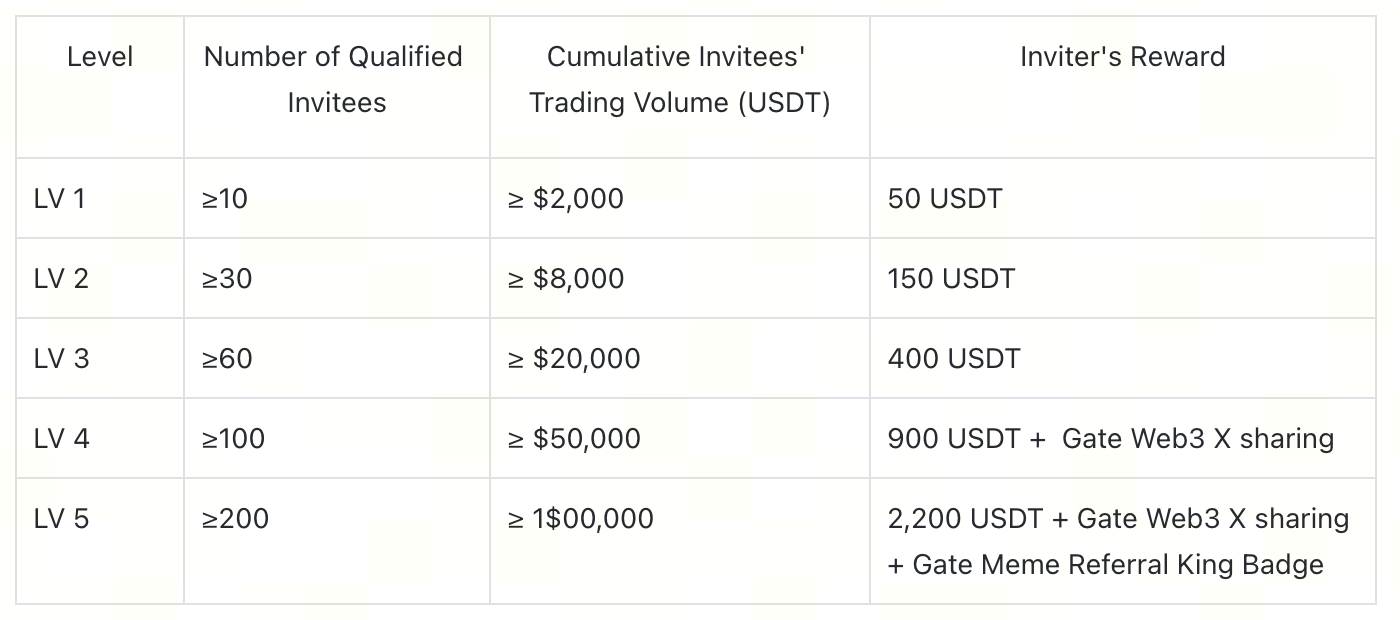This screenshot has height=620, width=1400.
Task: Click the Number of Qualified Invitees header
Action: tap(336, 79)
